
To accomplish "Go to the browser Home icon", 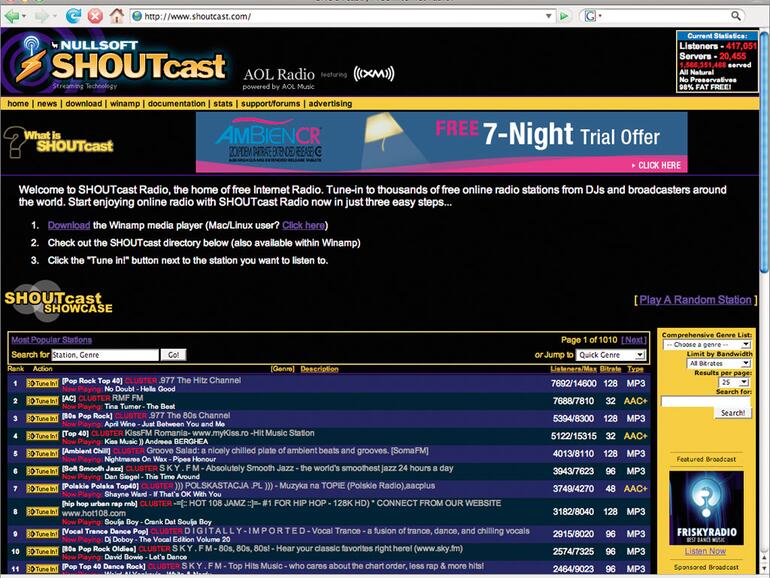I will (x=117, y=16).
